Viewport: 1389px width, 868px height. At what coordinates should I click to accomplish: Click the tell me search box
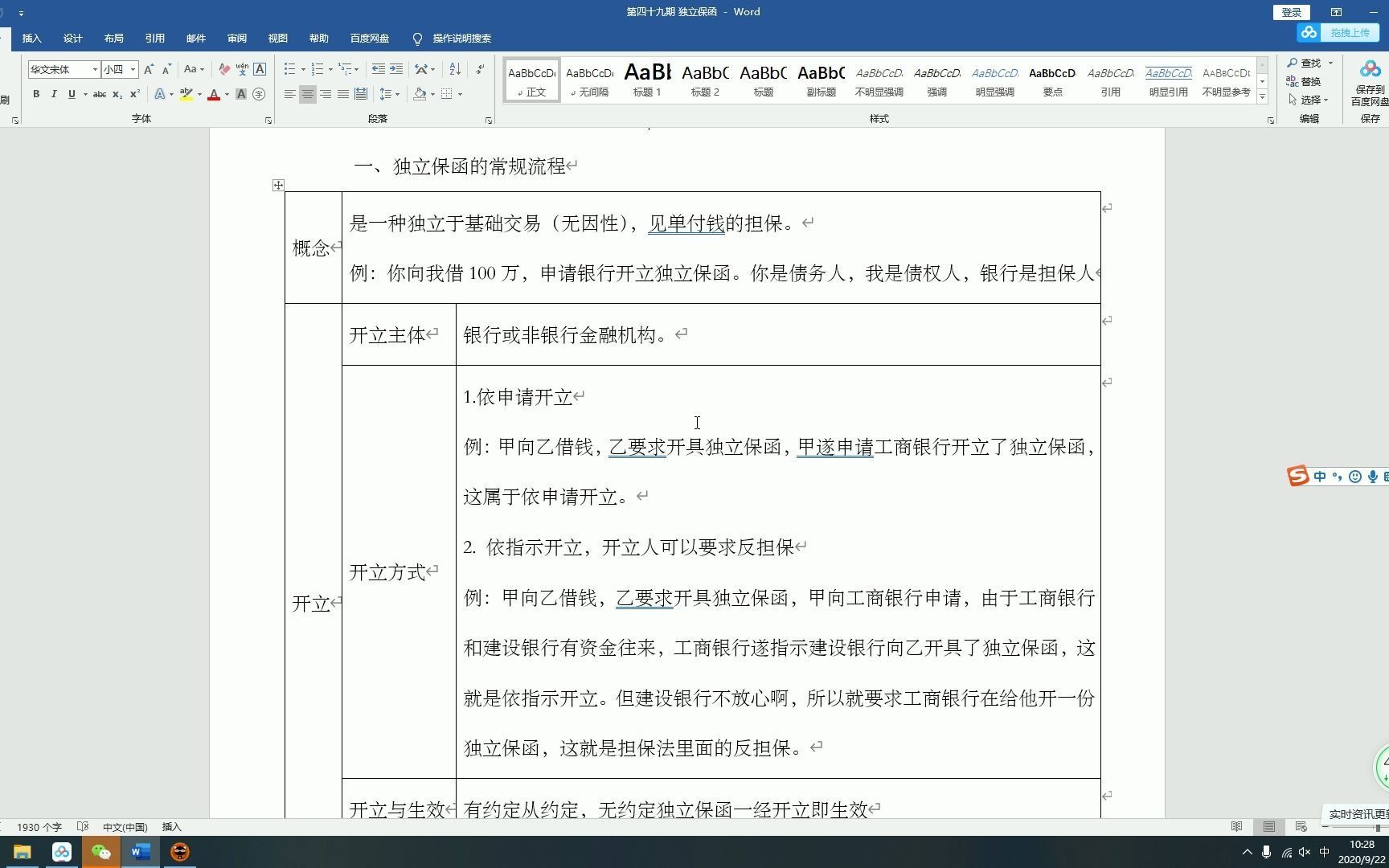click(452, 39)
